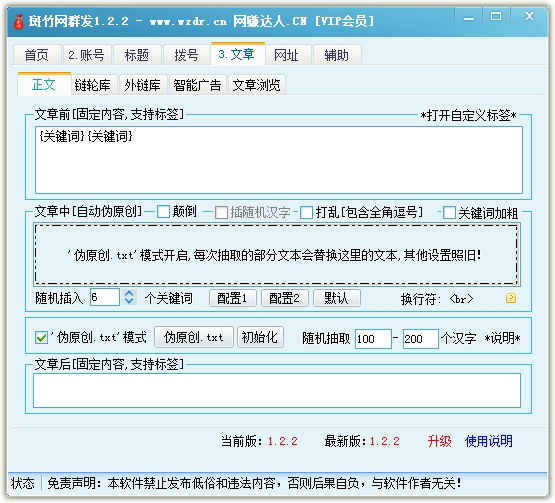Select the 正文 sub-tab
This screenshot has width=555, height=503.
(x=44, y=85)
